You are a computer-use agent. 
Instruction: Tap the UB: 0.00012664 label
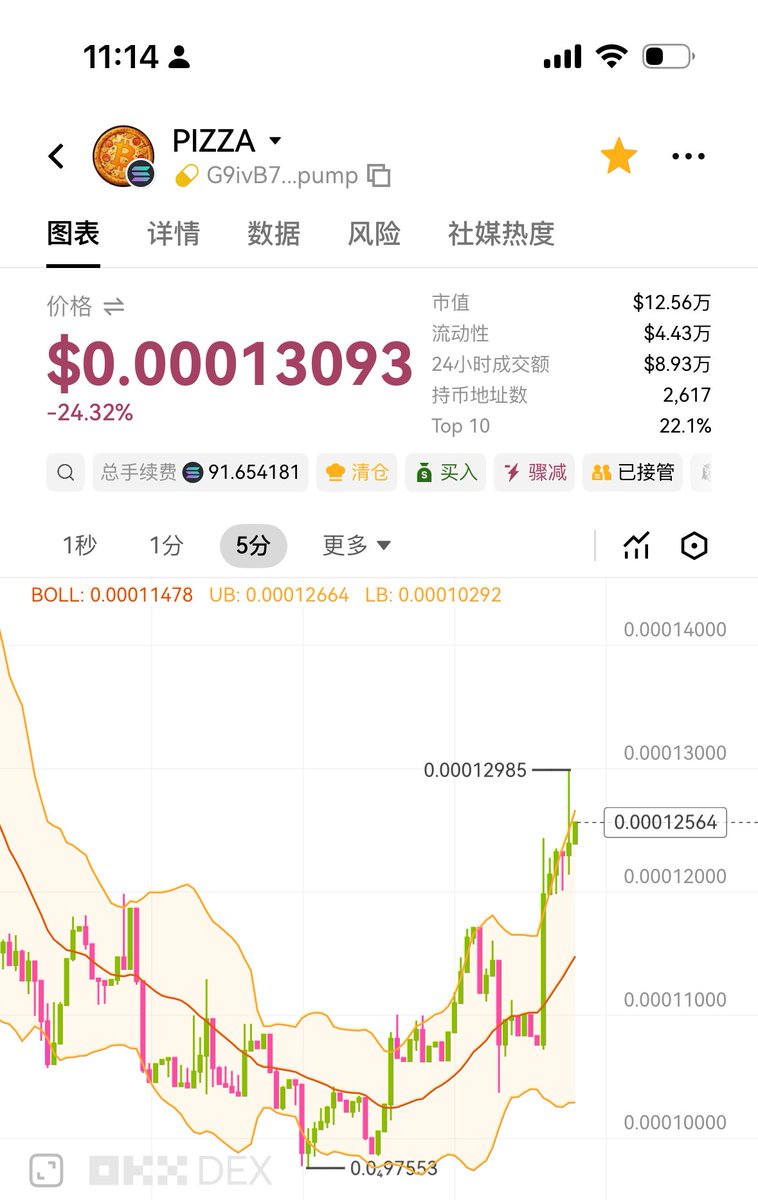[279, 595]
